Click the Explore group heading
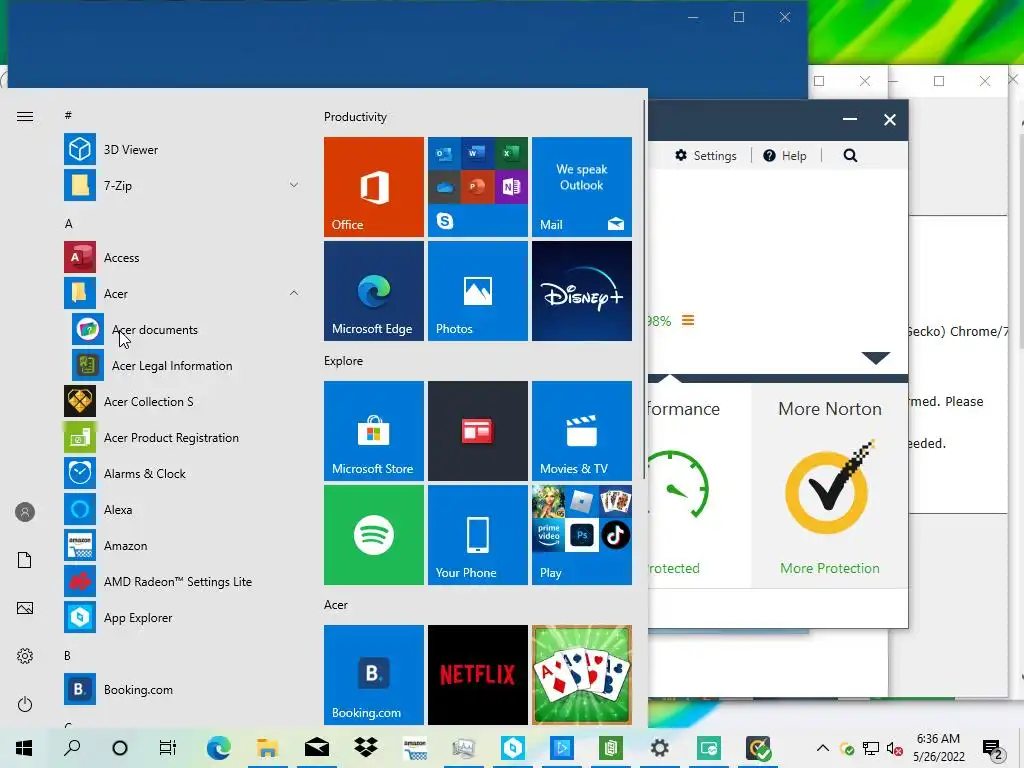This screenshot has width=1024, height=768. tap(343, 360)
